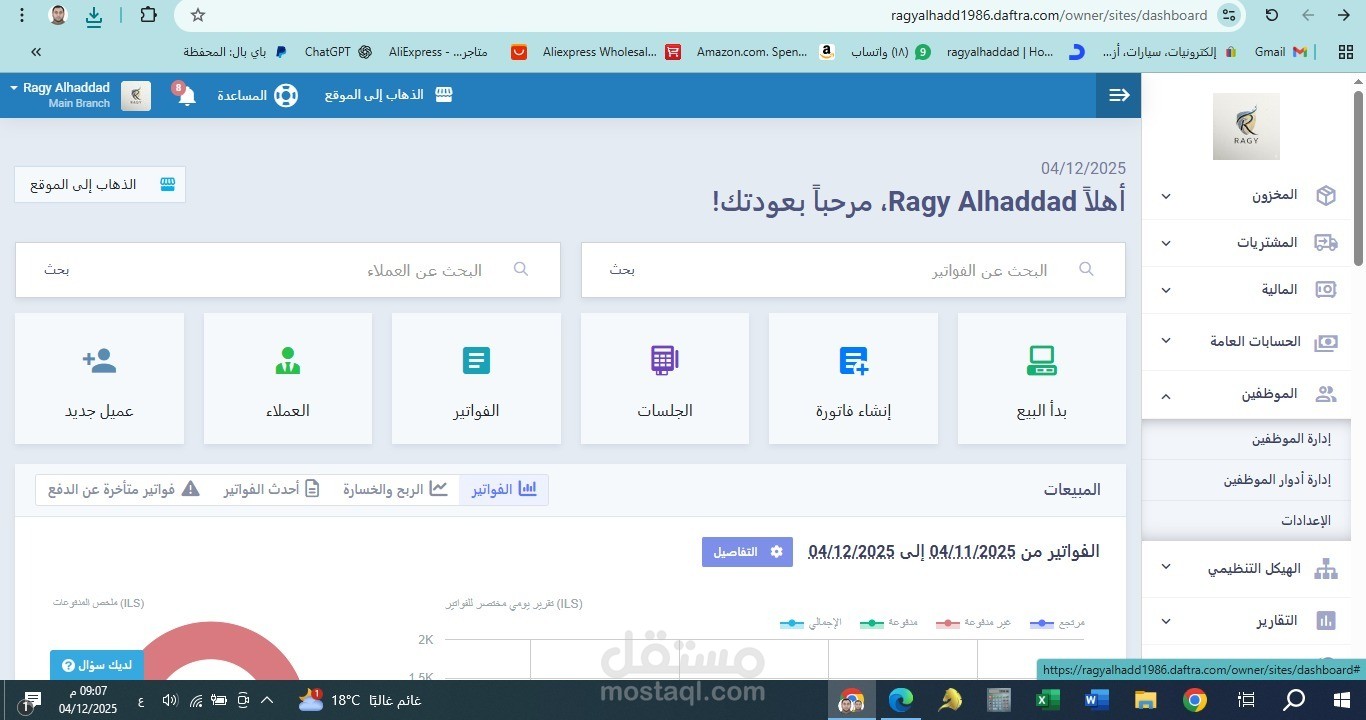The width and height of the screenshot is (1366, 720).
Task: Reload the page with refresh icon
Action: click(x=1272, y=15)
